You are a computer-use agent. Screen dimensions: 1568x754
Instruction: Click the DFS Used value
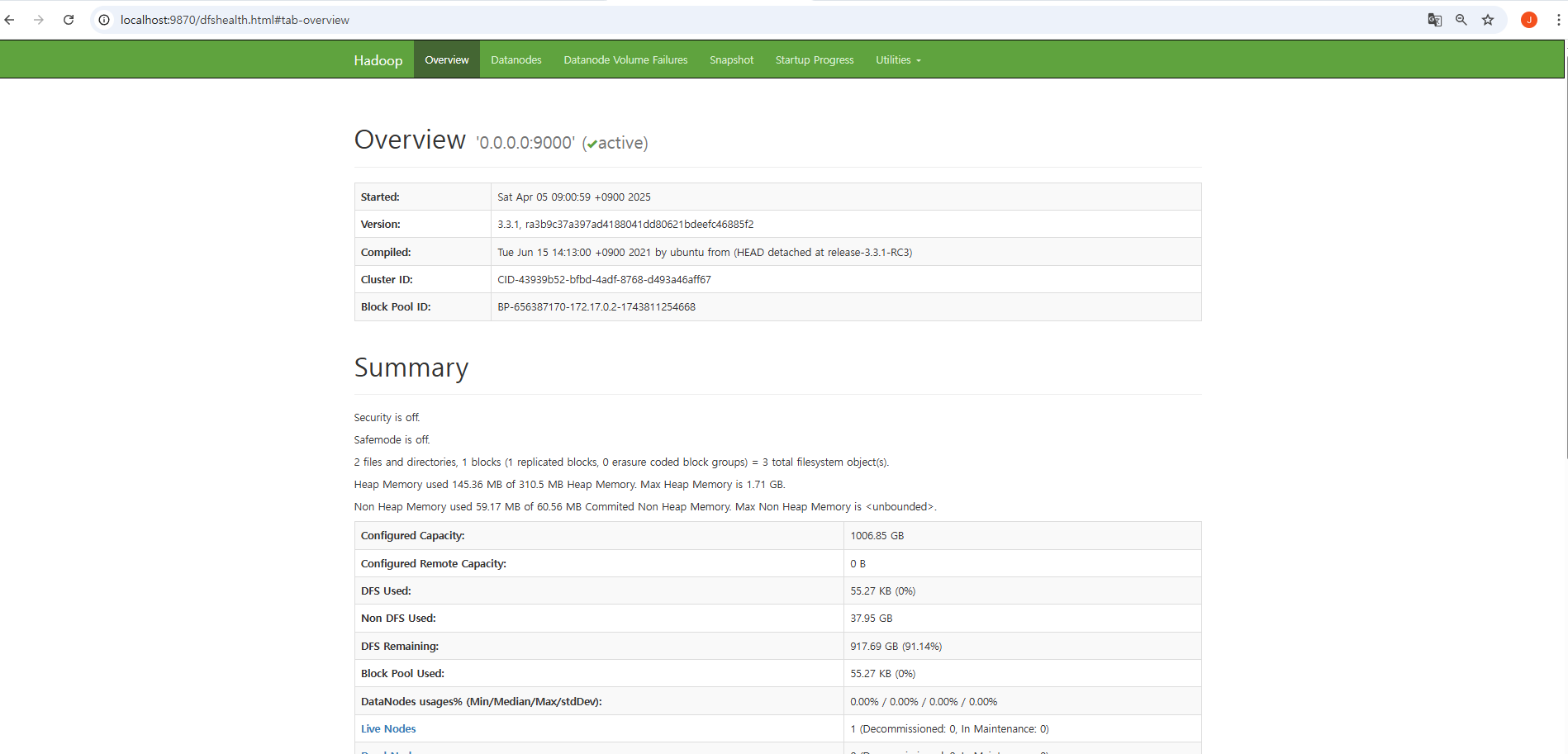tap(883, 590)
